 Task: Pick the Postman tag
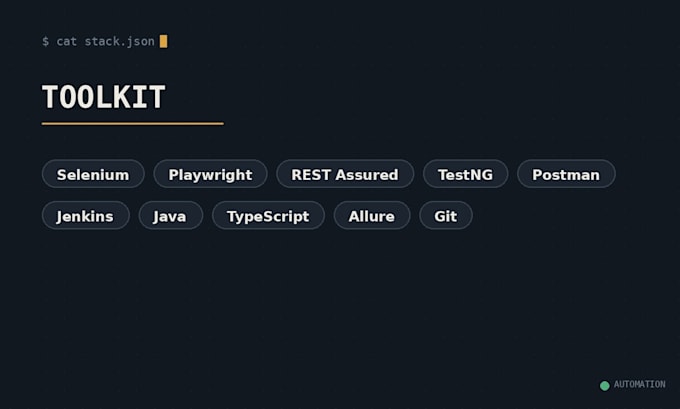pyautogui.click(x=566, y=174)
